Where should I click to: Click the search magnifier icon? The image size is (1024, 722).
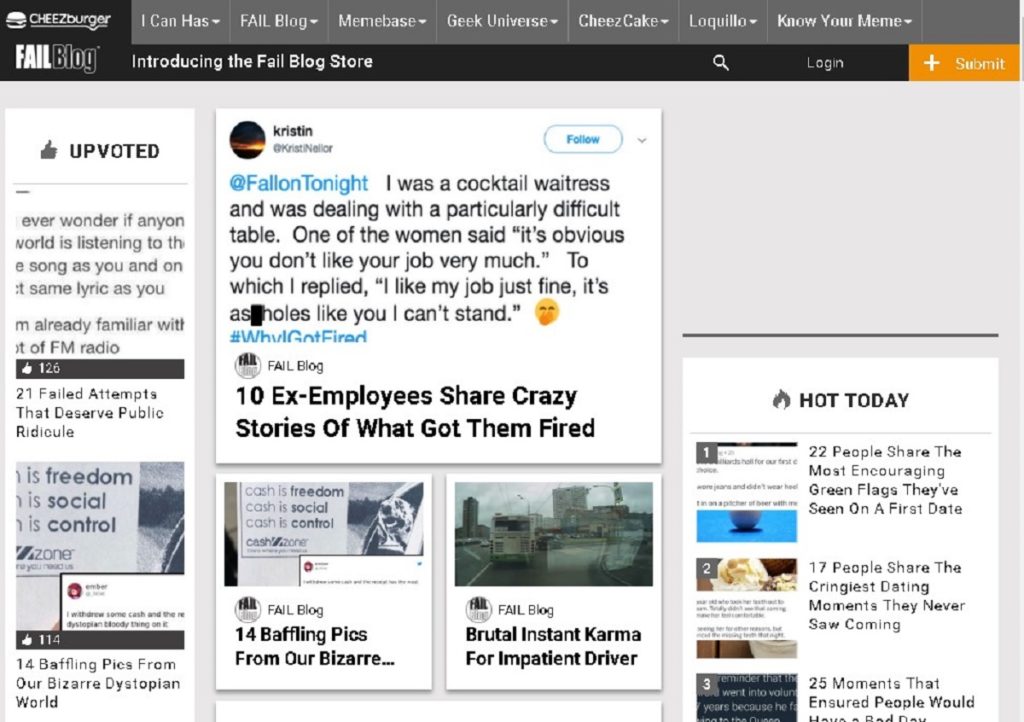click(720, 63)
